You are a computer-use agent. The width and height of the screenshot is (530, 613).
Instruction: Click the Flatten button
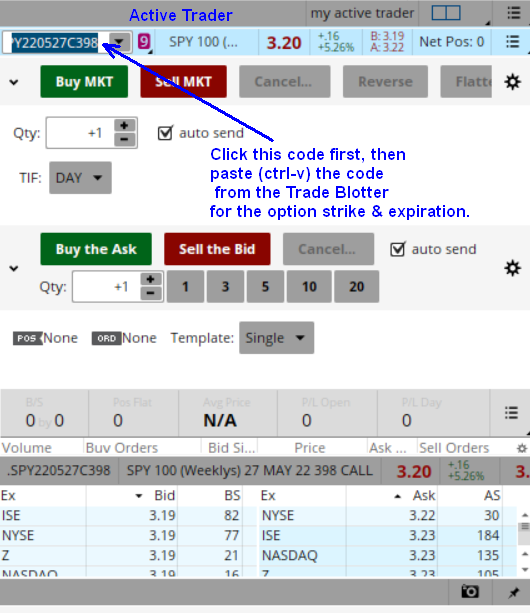pos(466,82)
